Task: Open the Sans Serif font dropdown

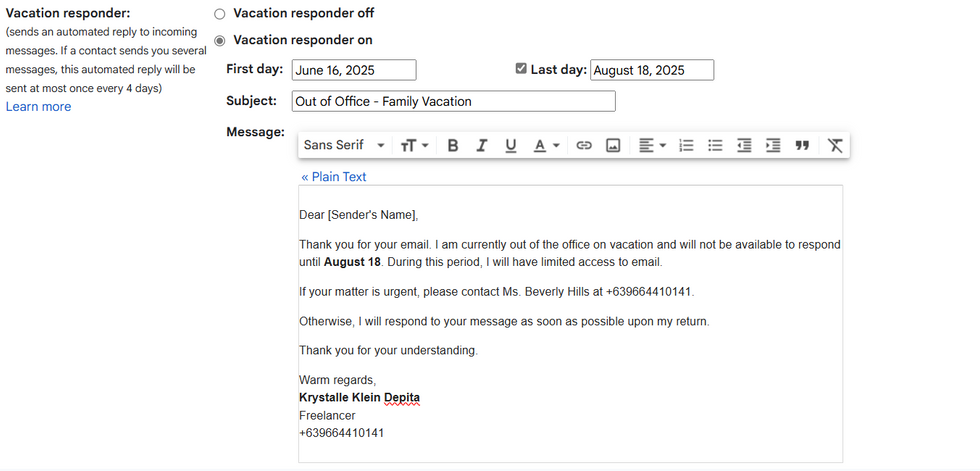Action: 344,146
